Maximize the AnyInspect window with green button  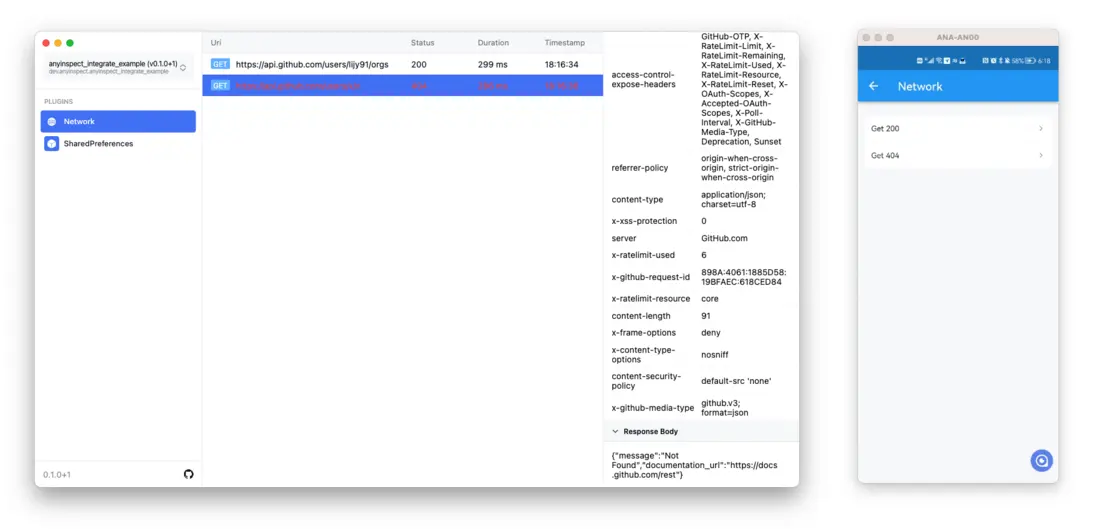pyautogui.click(x=70, y=43)
